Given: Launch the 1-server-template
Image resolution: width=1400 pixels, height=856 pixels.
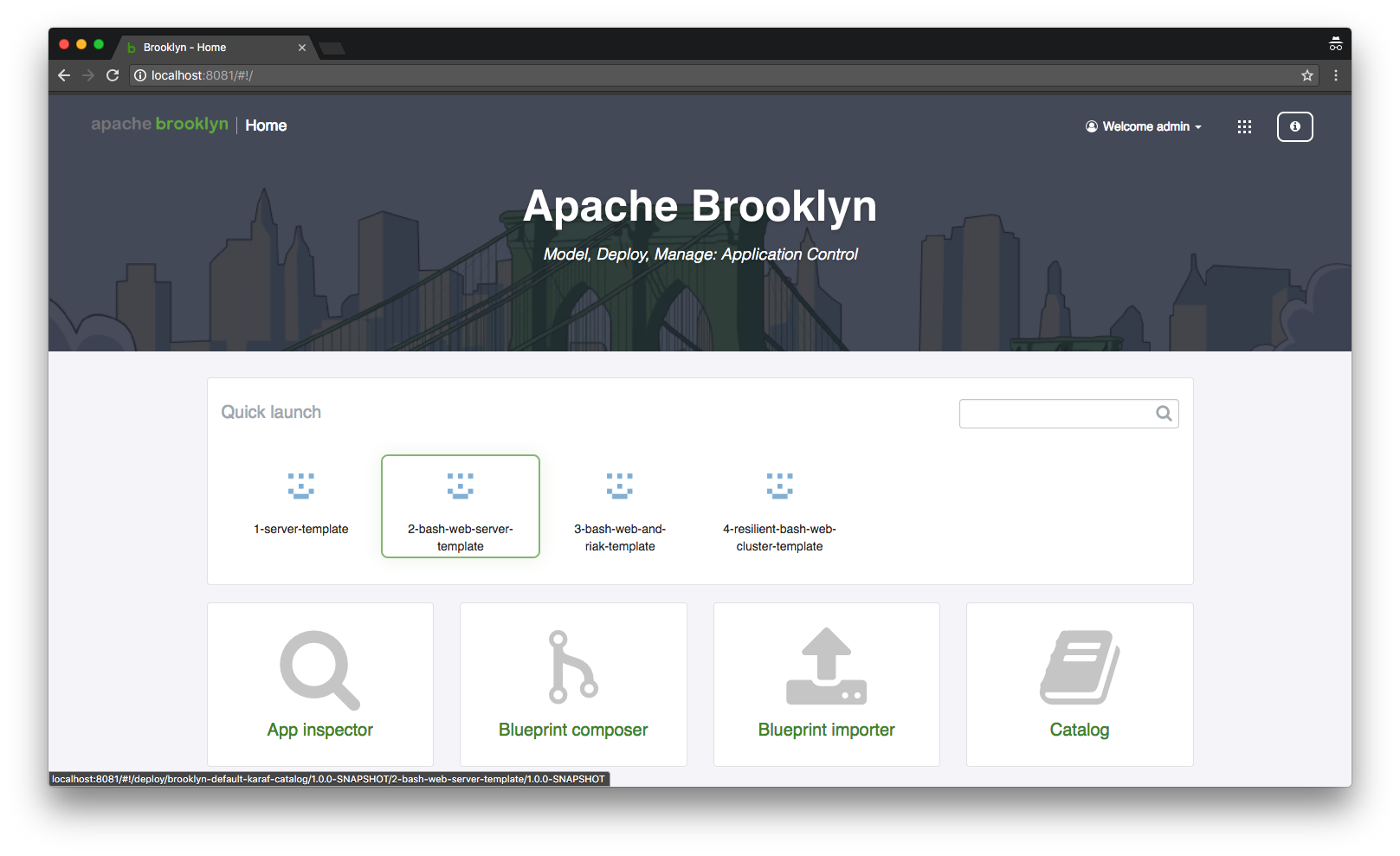Looking at the screenshot, I should click(301, 505).
